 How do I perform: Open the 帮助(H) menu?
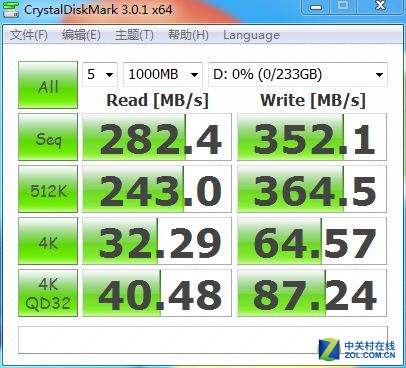point(188,35)
